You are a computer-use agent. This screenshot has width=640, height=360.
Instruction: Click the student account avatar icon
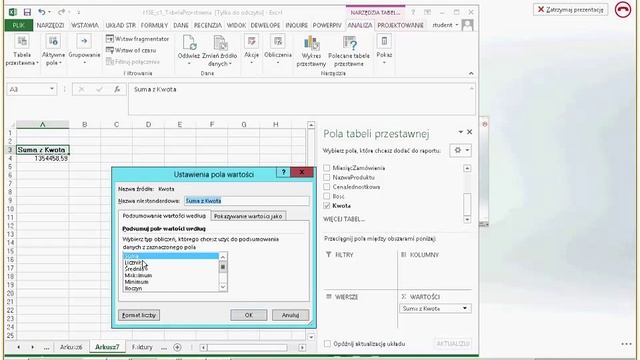(x=467, y=25)
